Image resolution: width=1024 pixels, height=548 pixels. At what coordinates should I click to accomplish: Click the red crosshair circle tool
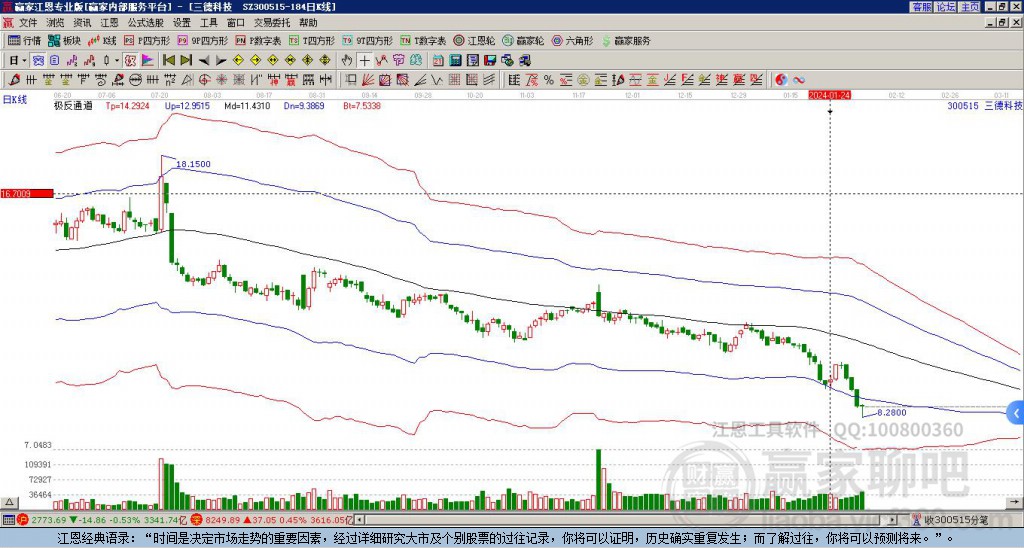point(204,80)
